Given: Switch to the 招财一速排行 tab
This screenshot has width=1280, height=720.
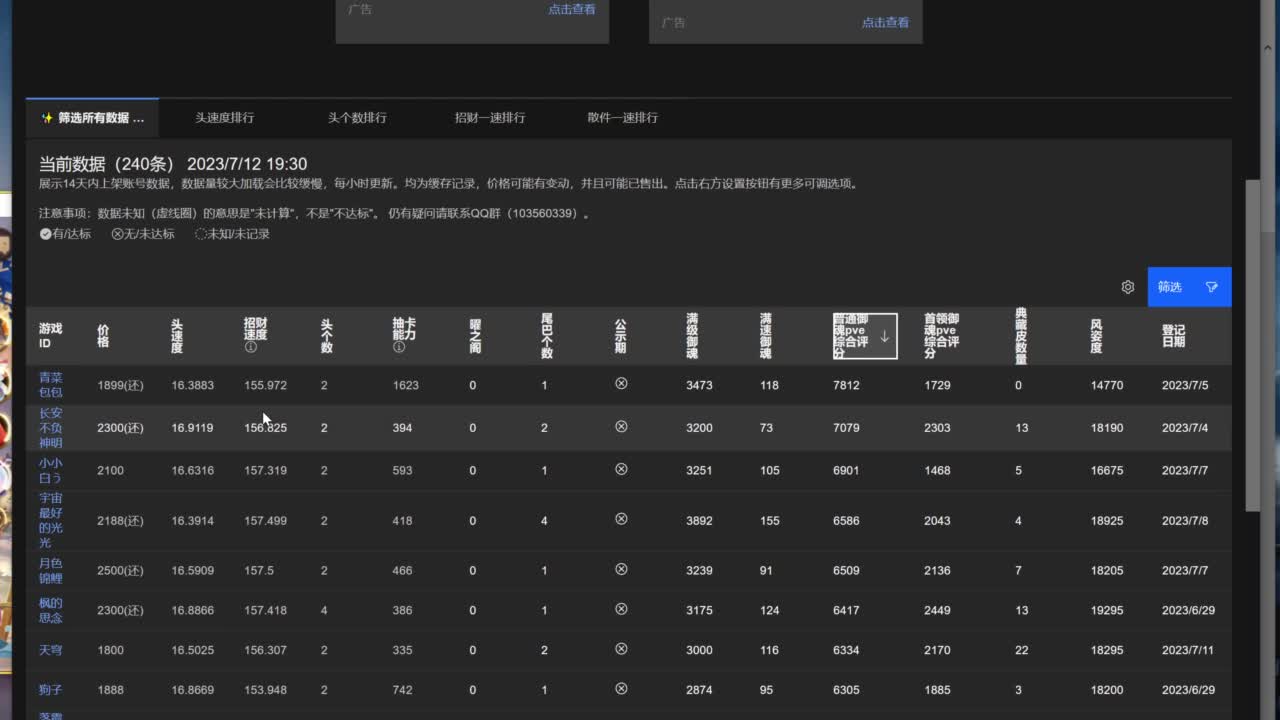Looking at the screenshot, I should [x=489, y=117].
